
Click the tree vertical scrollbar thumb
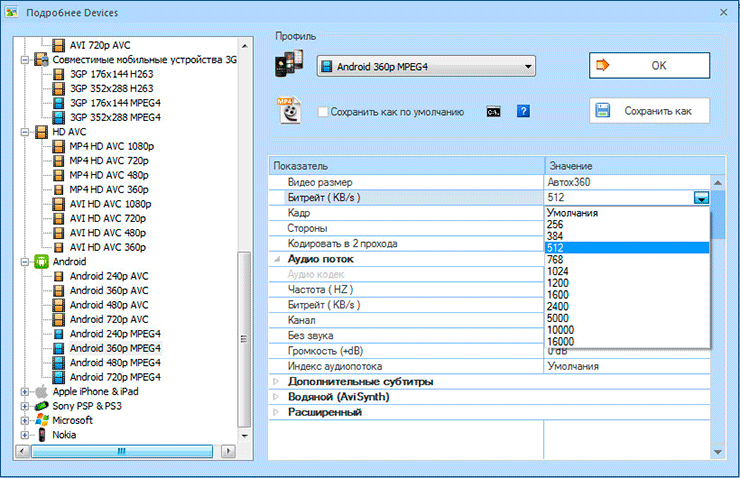(x=244, y=339)
